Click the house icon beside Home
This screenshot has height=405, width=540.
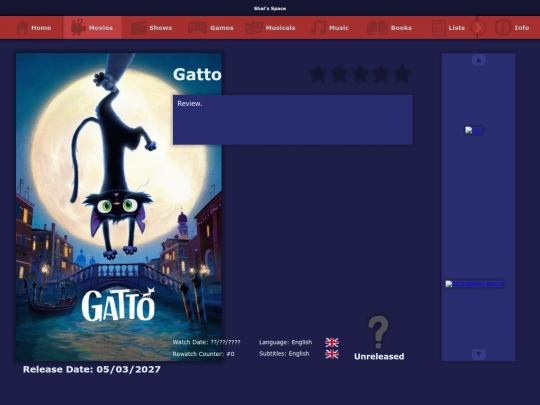(x=22, y=28)
